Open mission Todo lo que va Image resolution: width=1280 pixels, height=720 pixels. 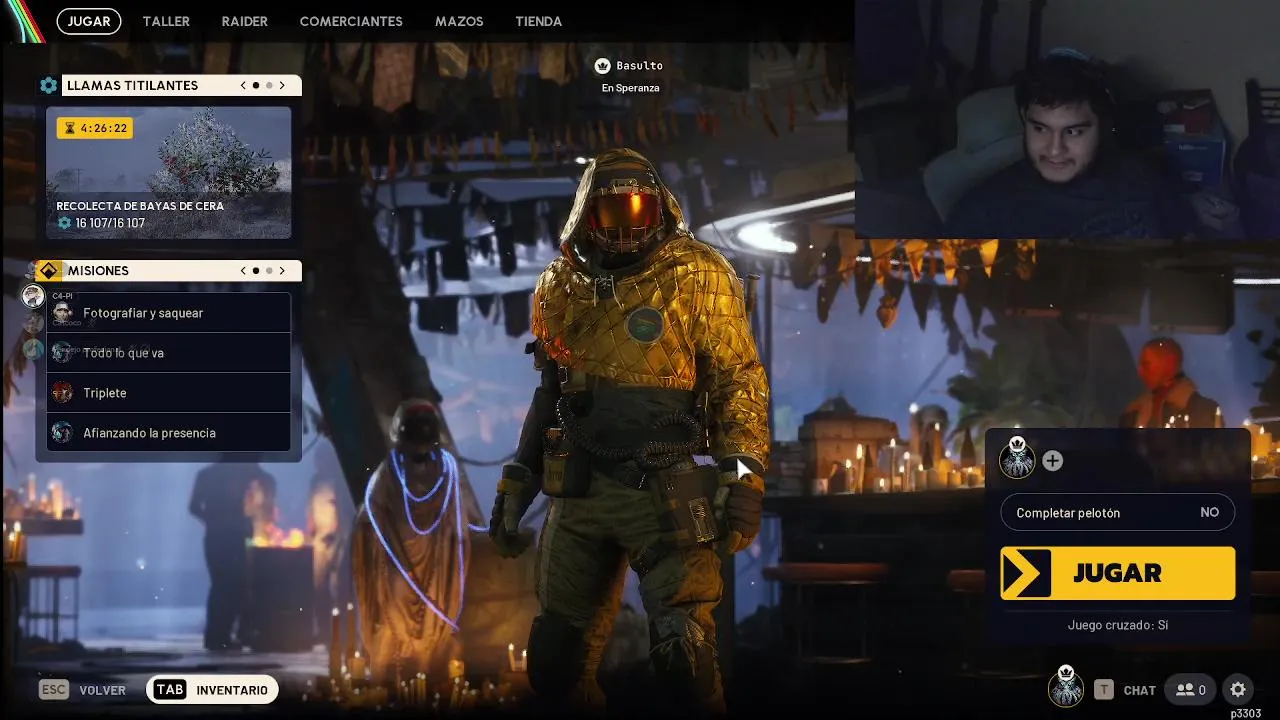(x=168, y=353)
